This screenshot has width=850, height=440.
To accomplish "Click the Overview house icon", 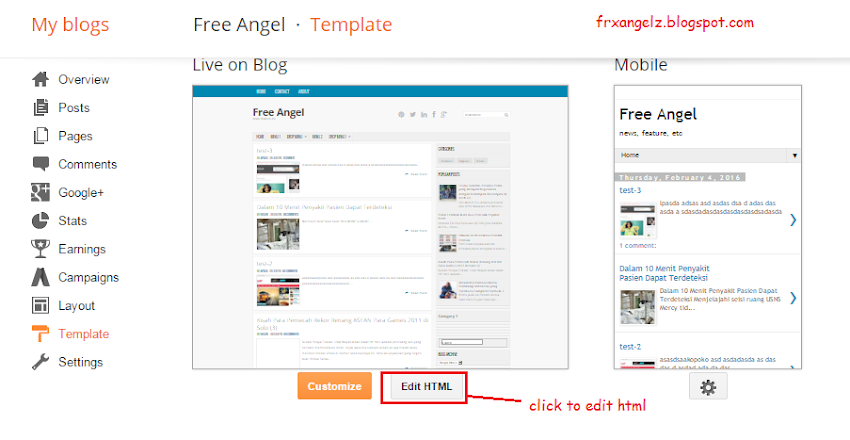I will [40, 79].
